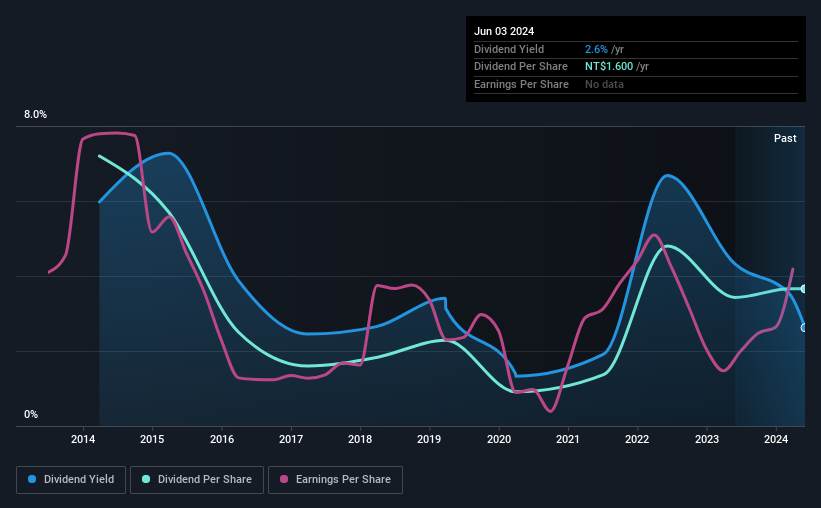821x508 pixels.
Task: Toggle the Dividend Per Share legend button
Action: pos(197,480)
